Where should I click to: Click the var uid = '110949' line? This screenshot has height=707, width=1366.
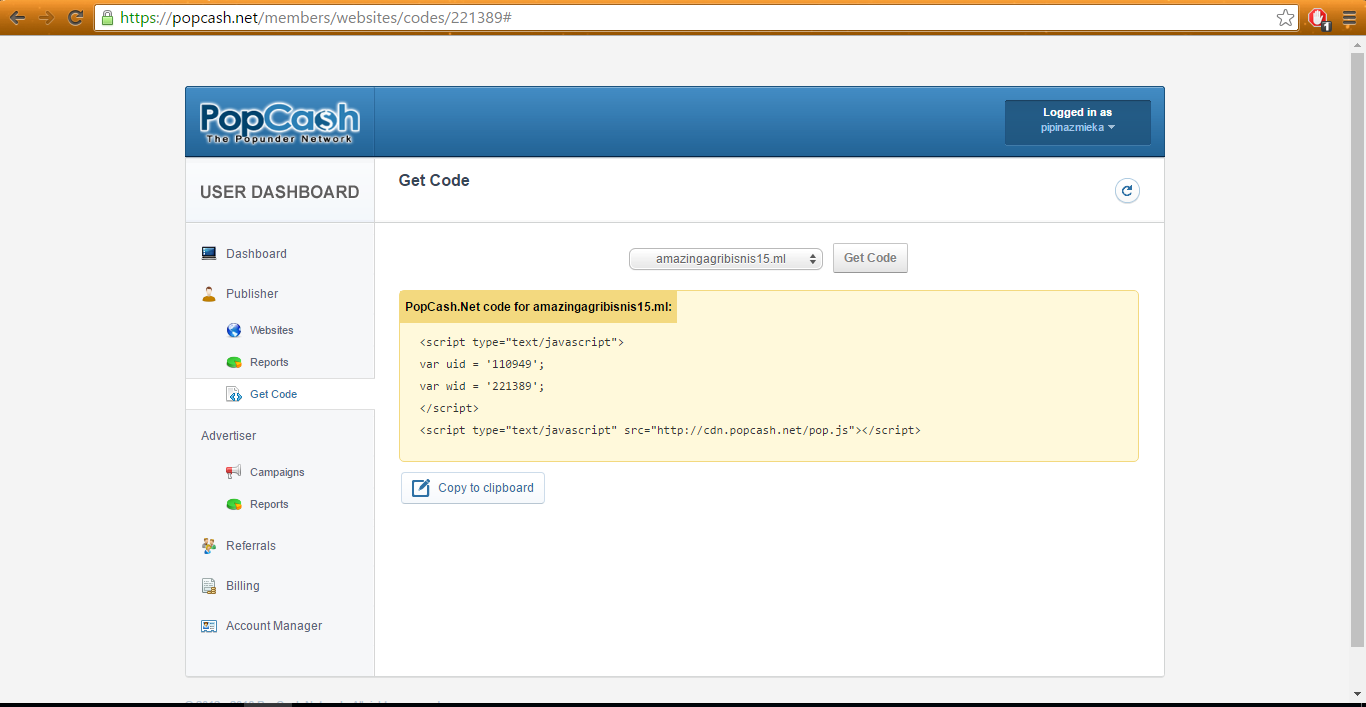(x=482, y=364)
